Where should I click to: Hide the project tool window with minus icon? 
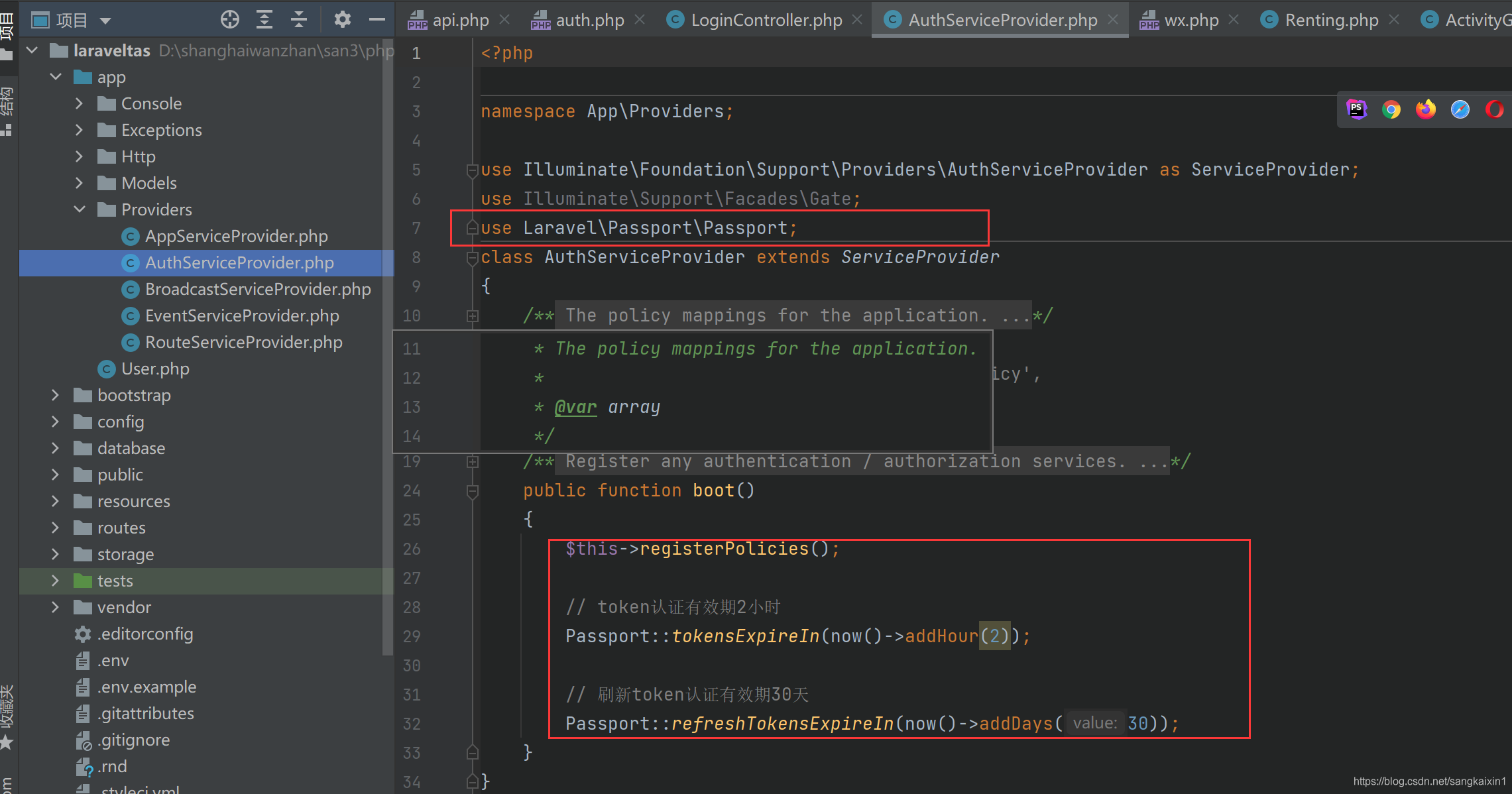tap(377, 20)
